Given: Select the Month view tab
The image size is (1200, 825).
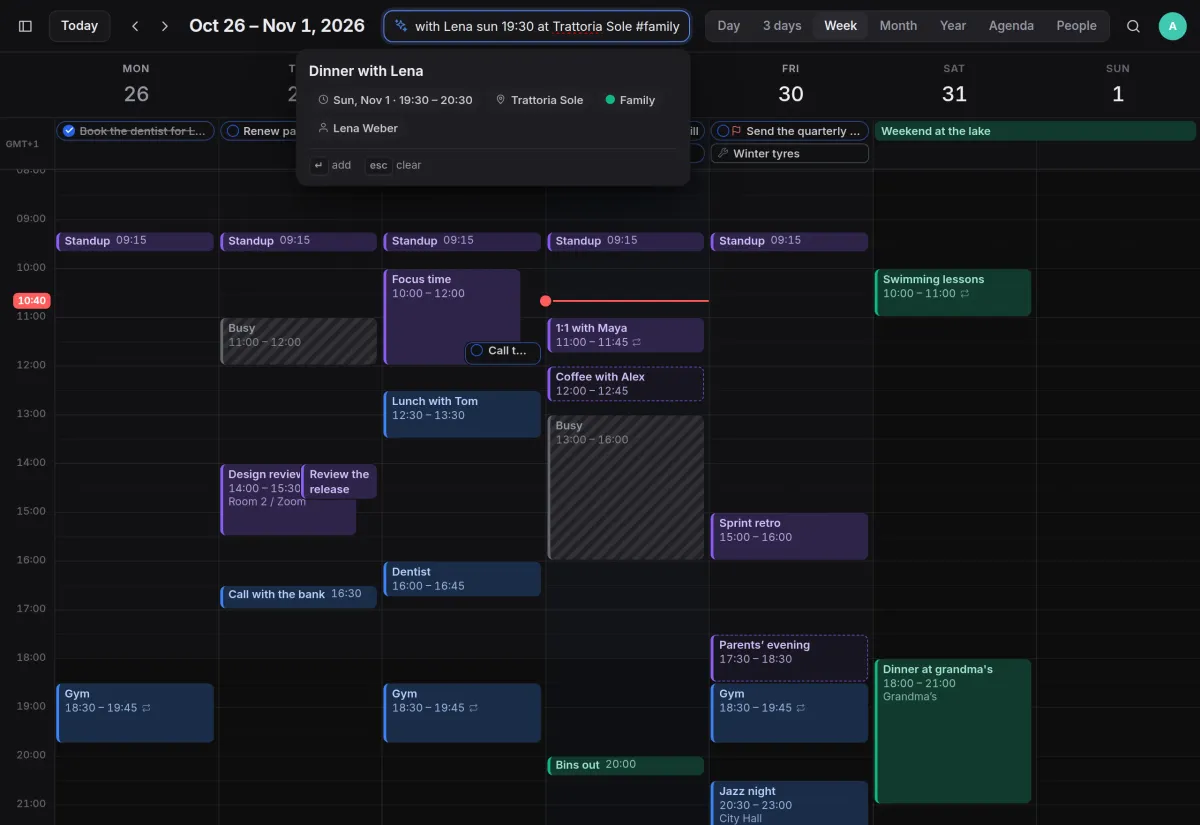Looking at the screenshot, I should [x=898, y=26].
